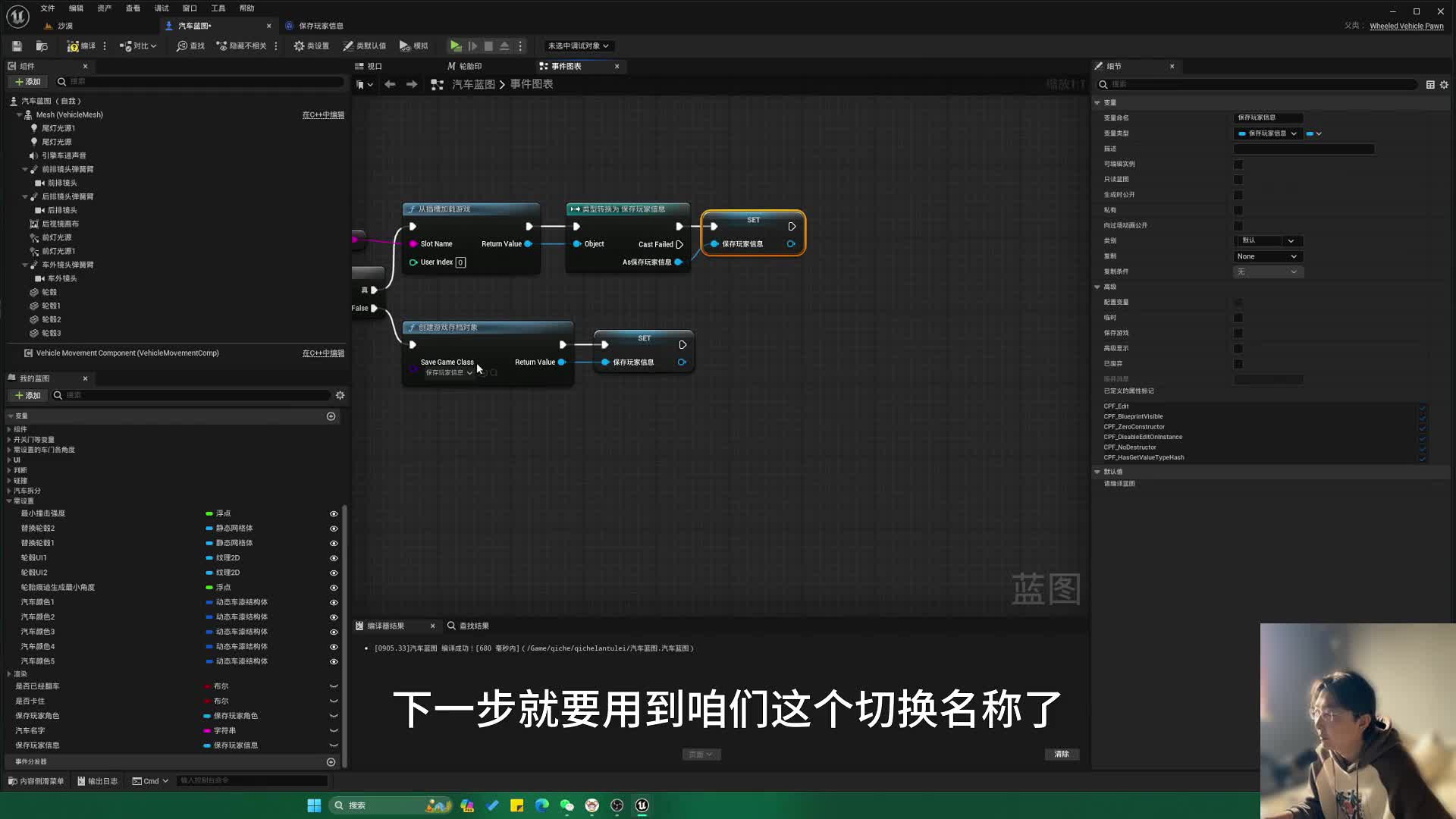Toggle 隐藏不相关 (Hide Unrelated) in toolbar
1456x819 pixels.
coord(241,46)
